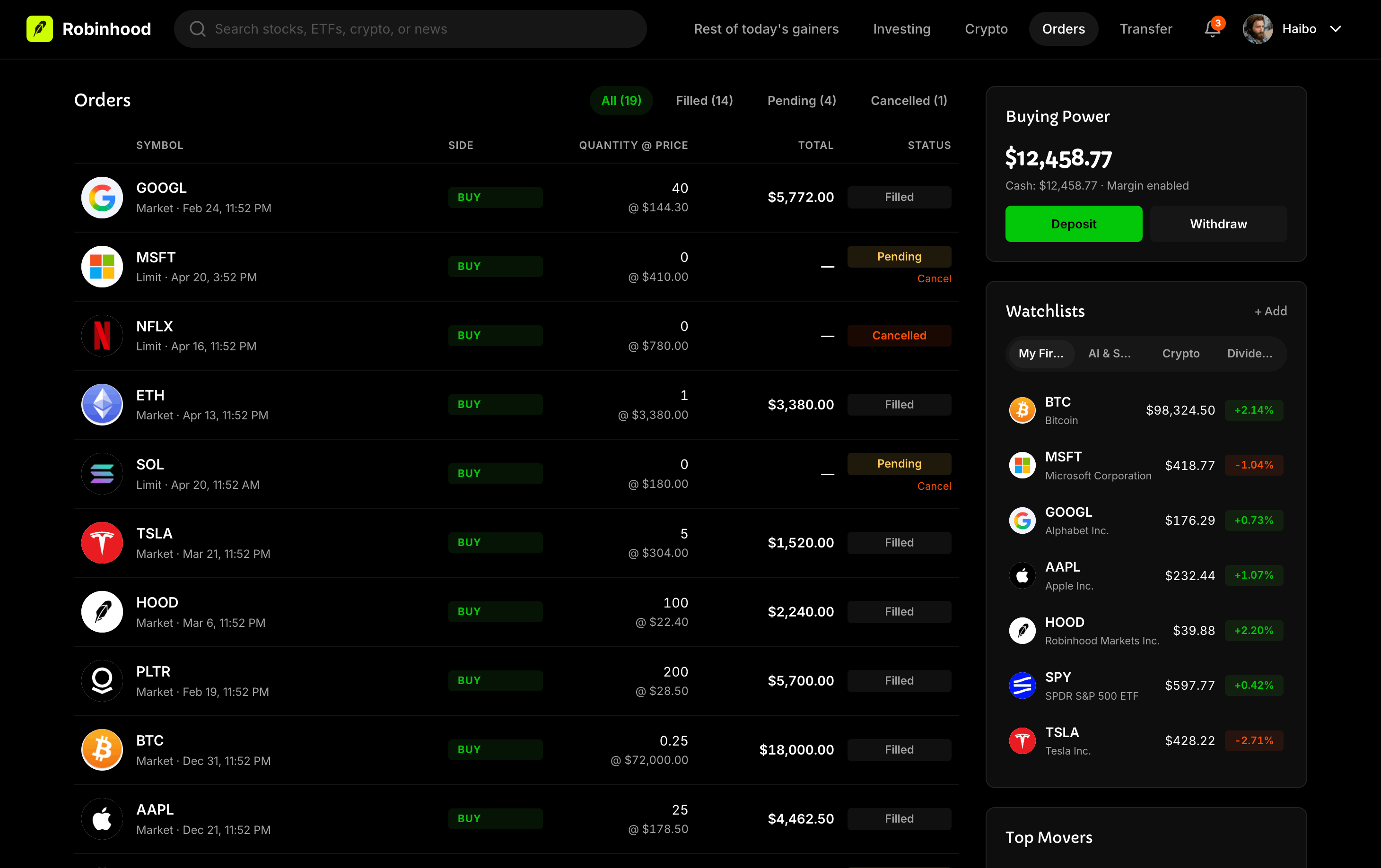Click the GOOGL logo in orders list
The height and width of the screenshot is (868, 1381).
[102, 197]
